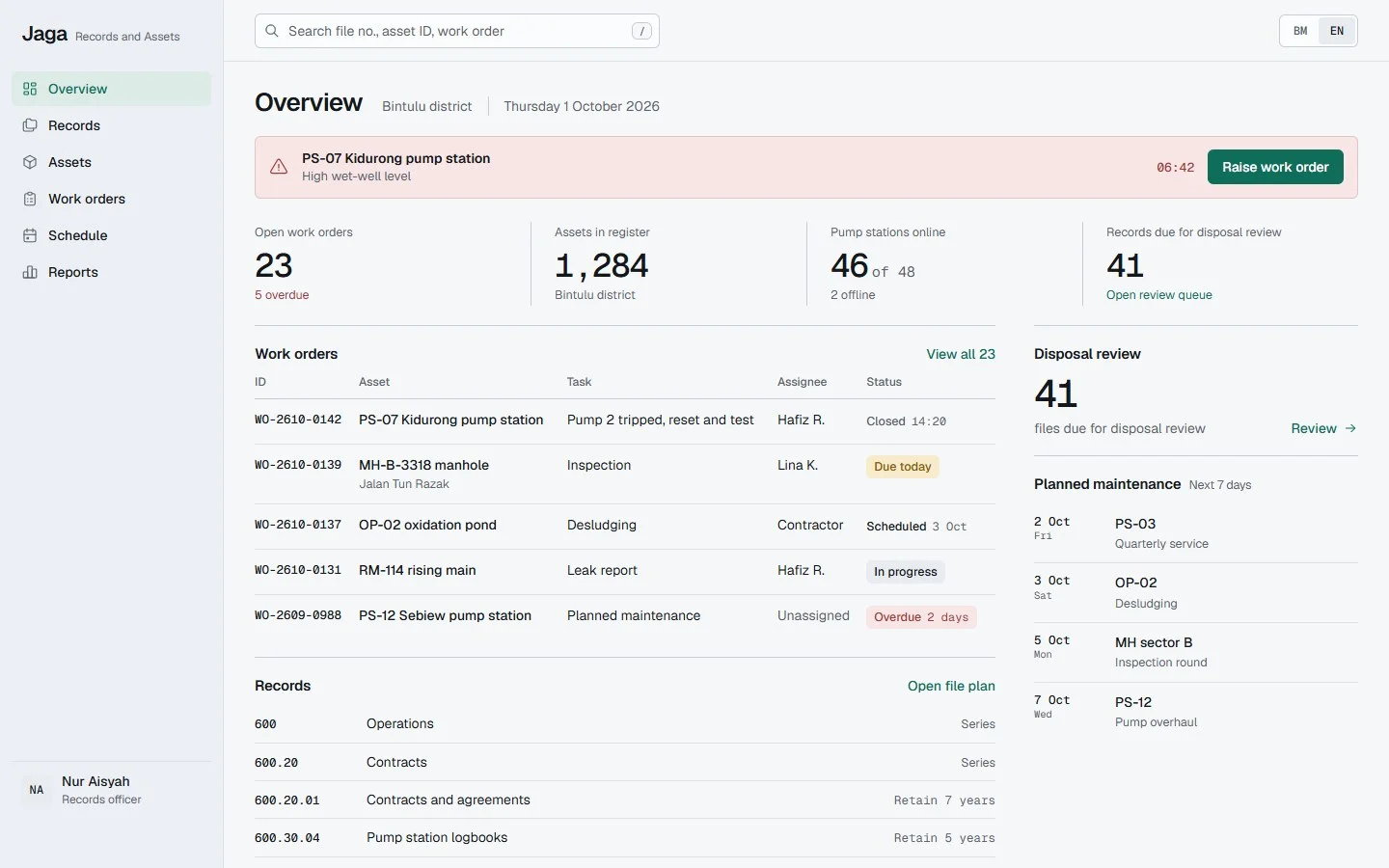Open PS-03 Quarterly service maintenance item

click(x=1196, y=533)
